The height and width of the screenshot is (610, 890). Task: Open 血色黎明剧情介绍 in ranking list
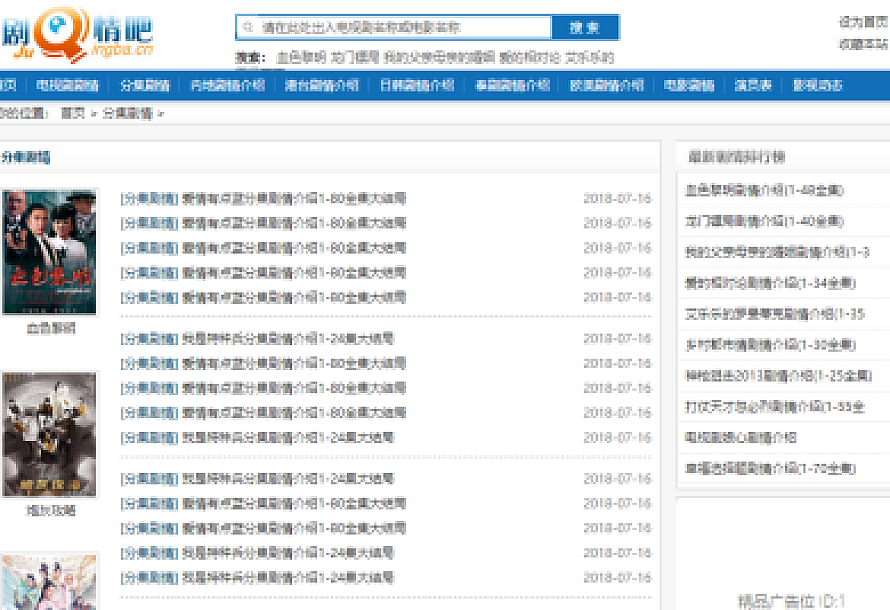pyautogui.click(x=764, y=190)
